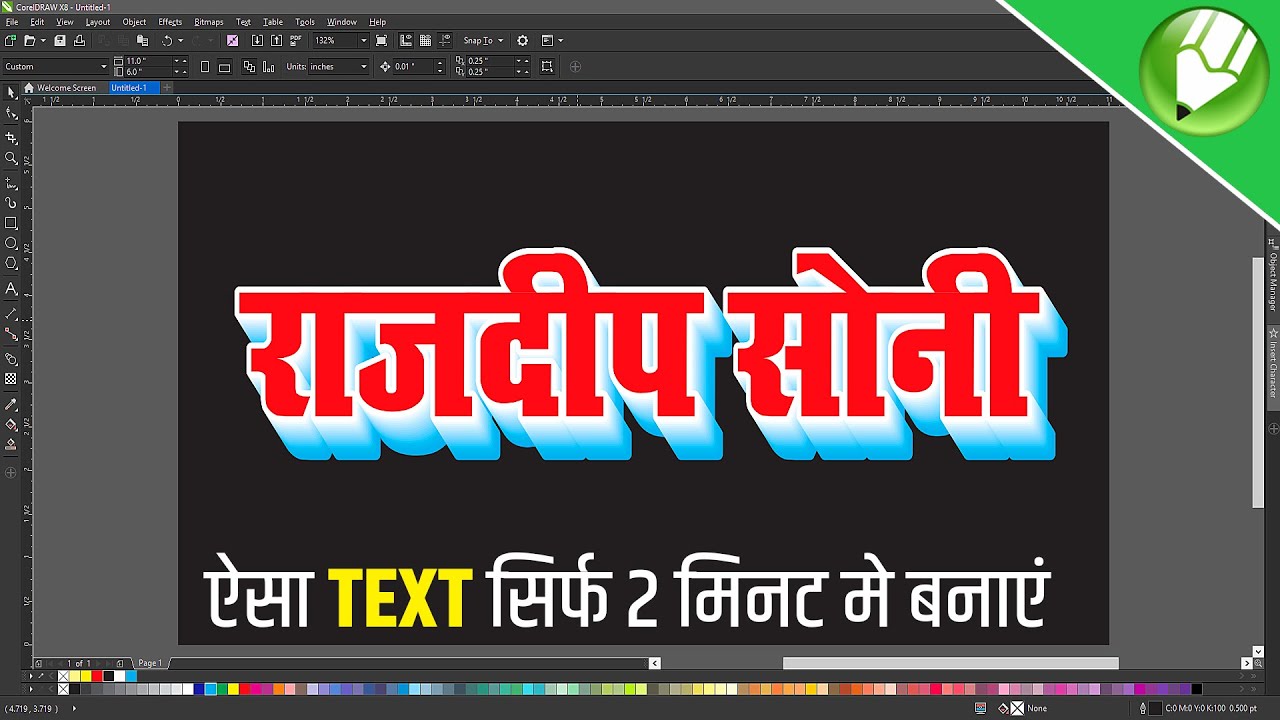Switch page orientation to portrait
The width and height of the screenshot is (1280, 720).
[205, 67]
